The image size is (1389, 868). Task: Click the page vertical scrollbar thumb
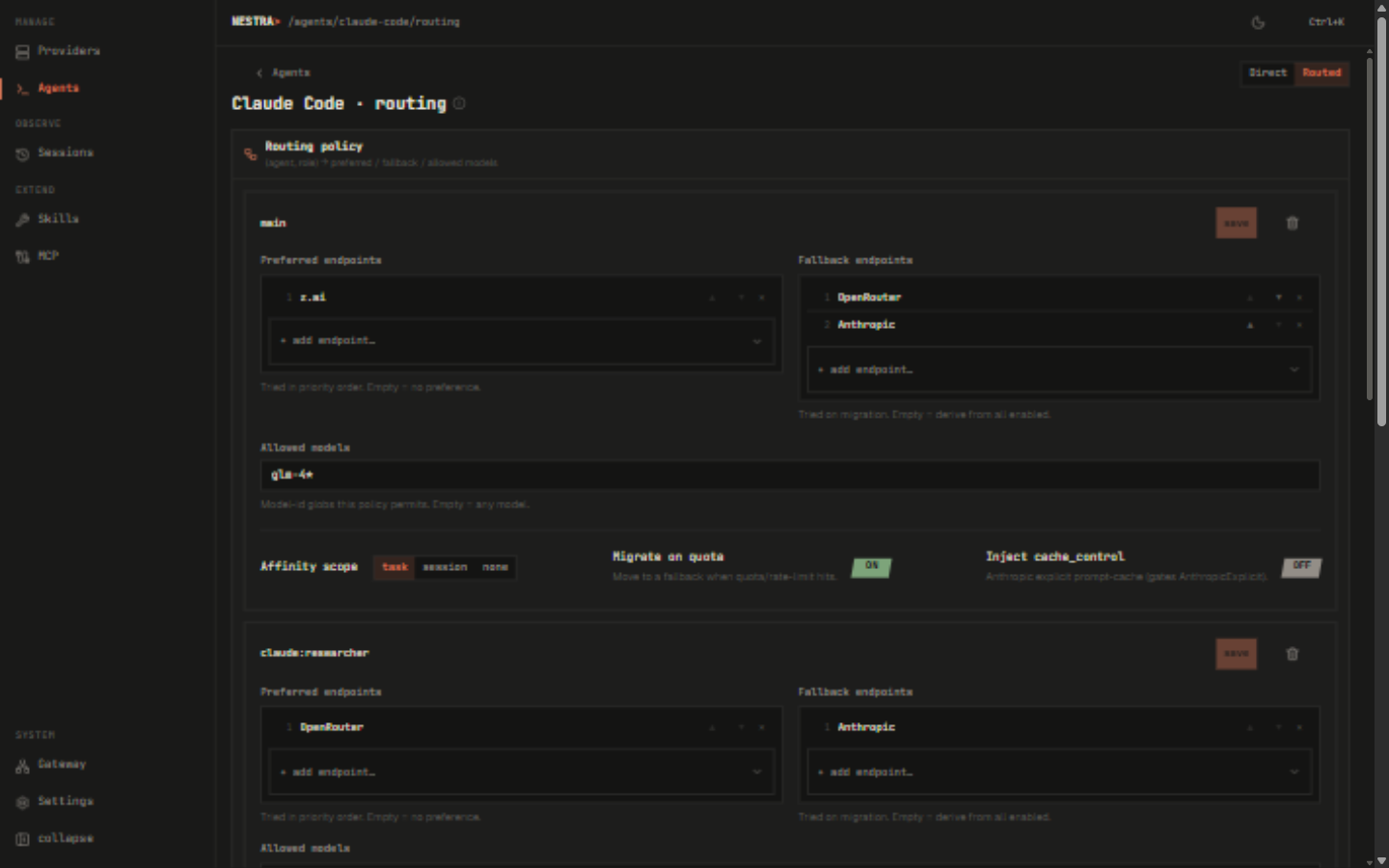[1381, 222]
